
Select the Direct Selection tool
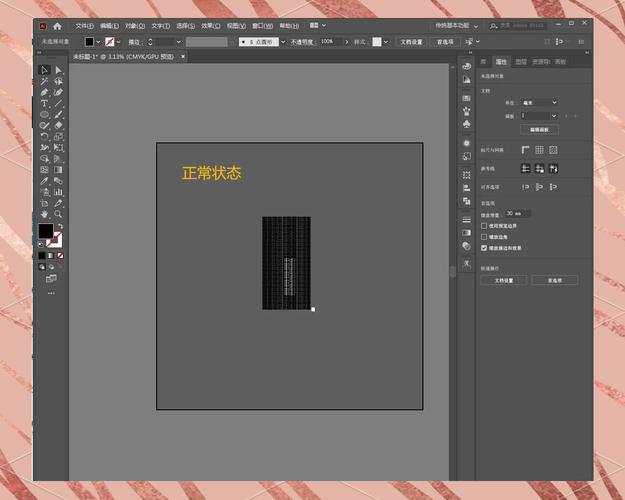[x=59, y=70]
